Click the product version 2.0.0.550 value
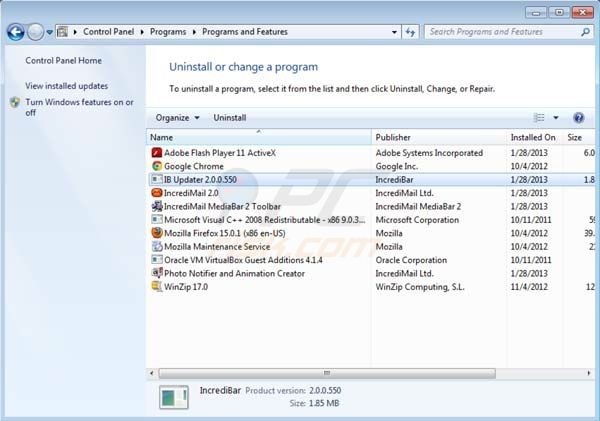 click(x=325, y=390)
